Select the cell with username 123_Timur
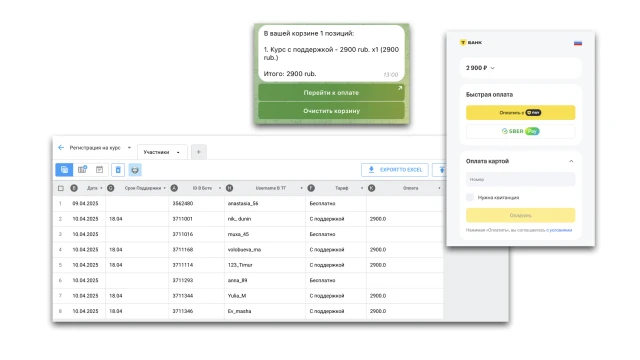This screenshot has width=640, height=360. pyautogui.click(x=264, y=265)
